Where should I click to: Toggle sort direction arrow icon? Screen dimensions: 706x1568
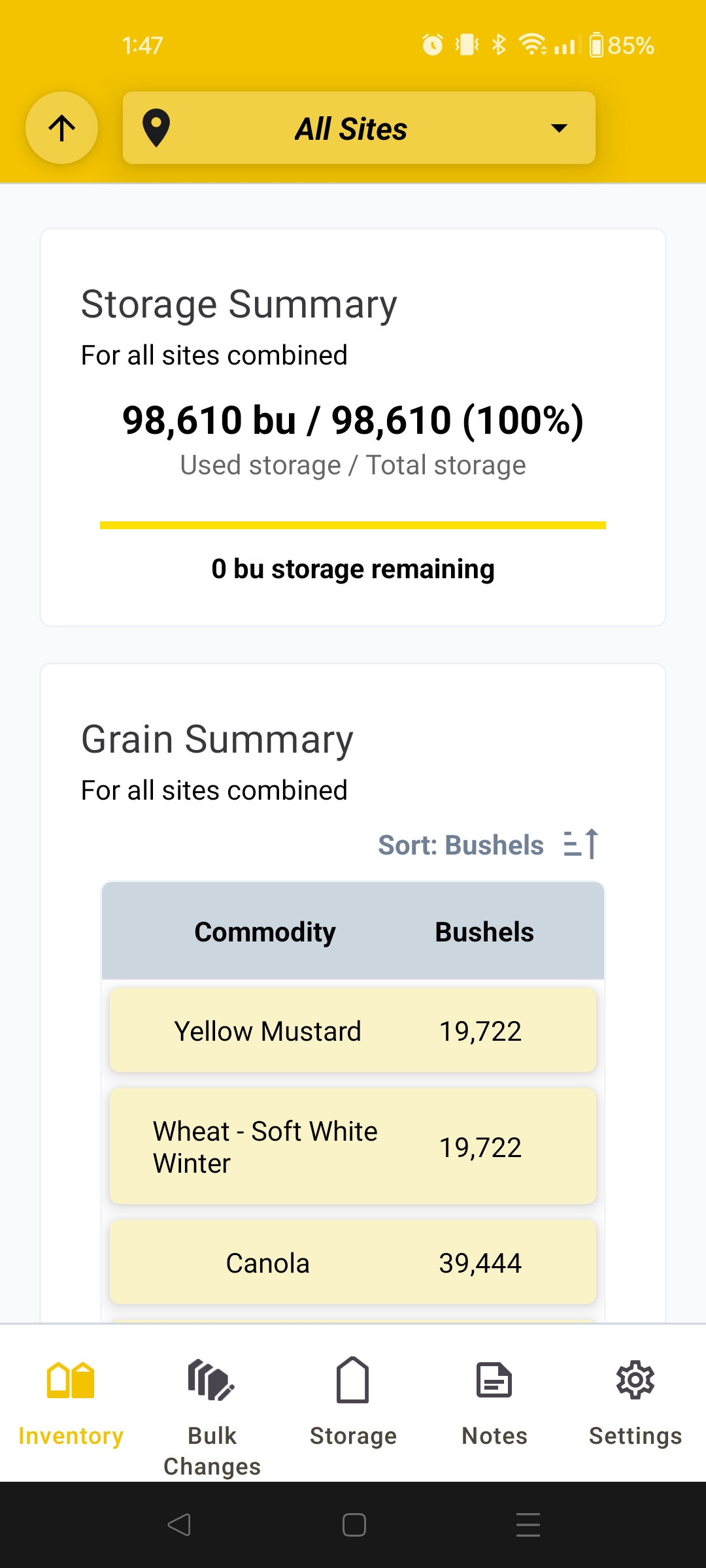(581, 843)
